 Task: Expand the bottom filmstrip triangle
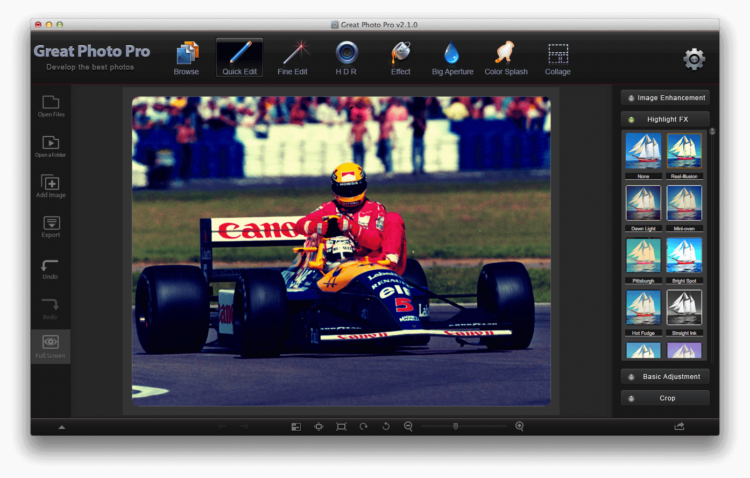[62, 427]
